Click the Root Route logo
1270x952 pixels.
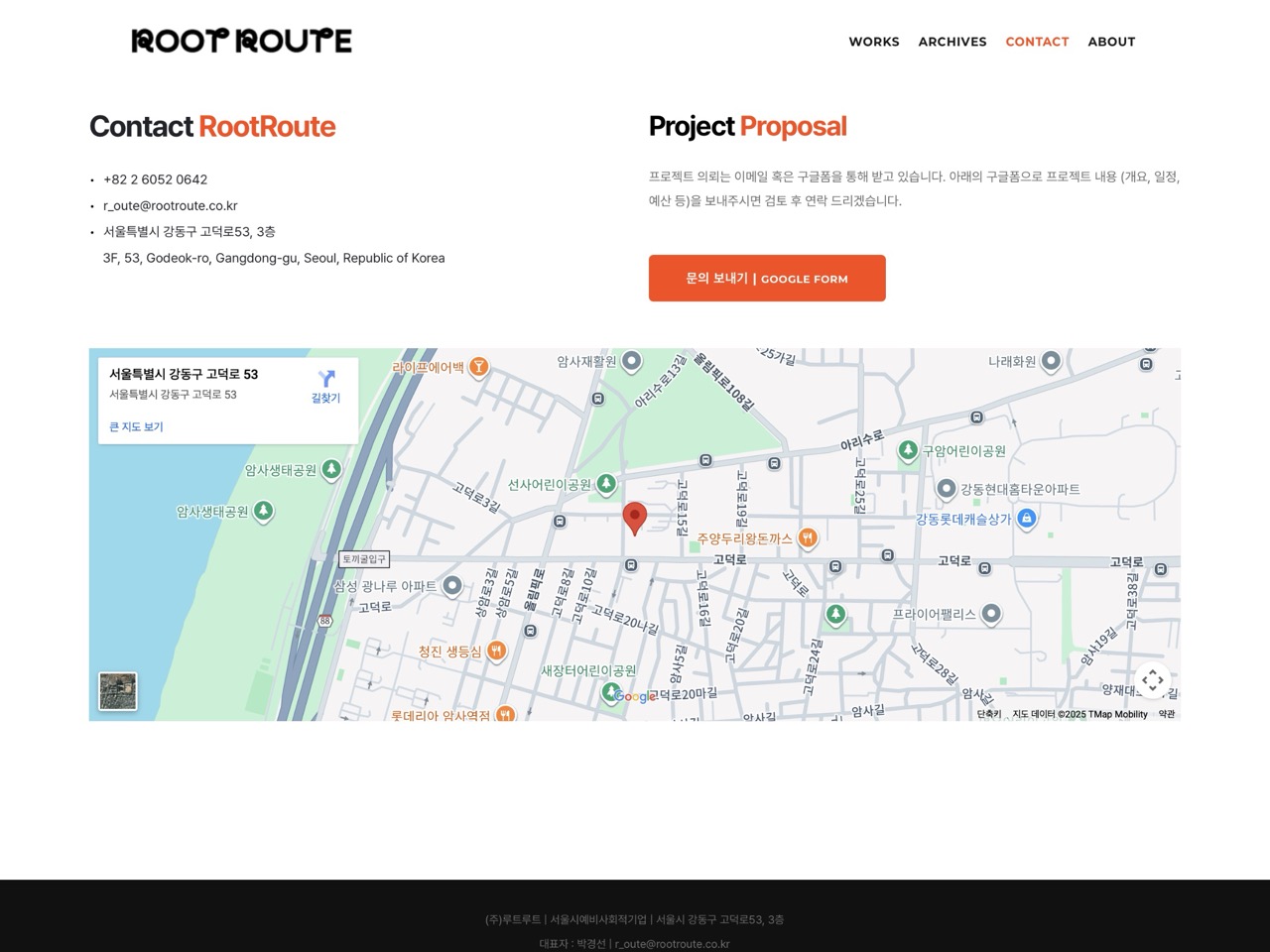pos(242,41)
